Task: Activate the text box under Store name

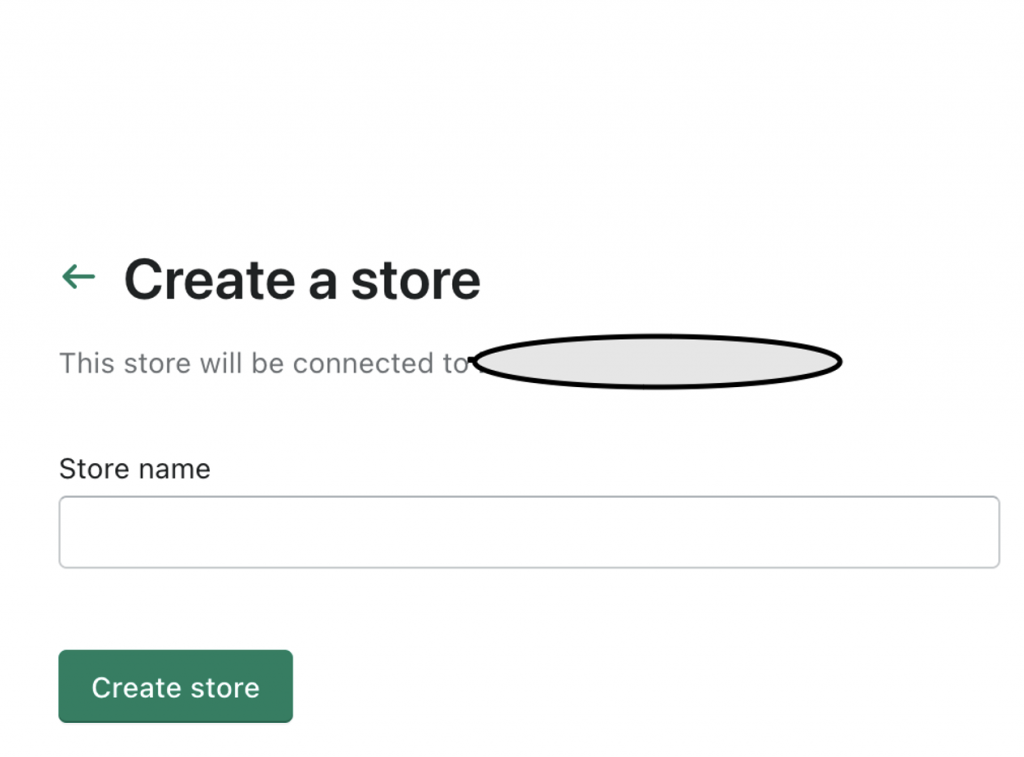Action: (529, 532)
